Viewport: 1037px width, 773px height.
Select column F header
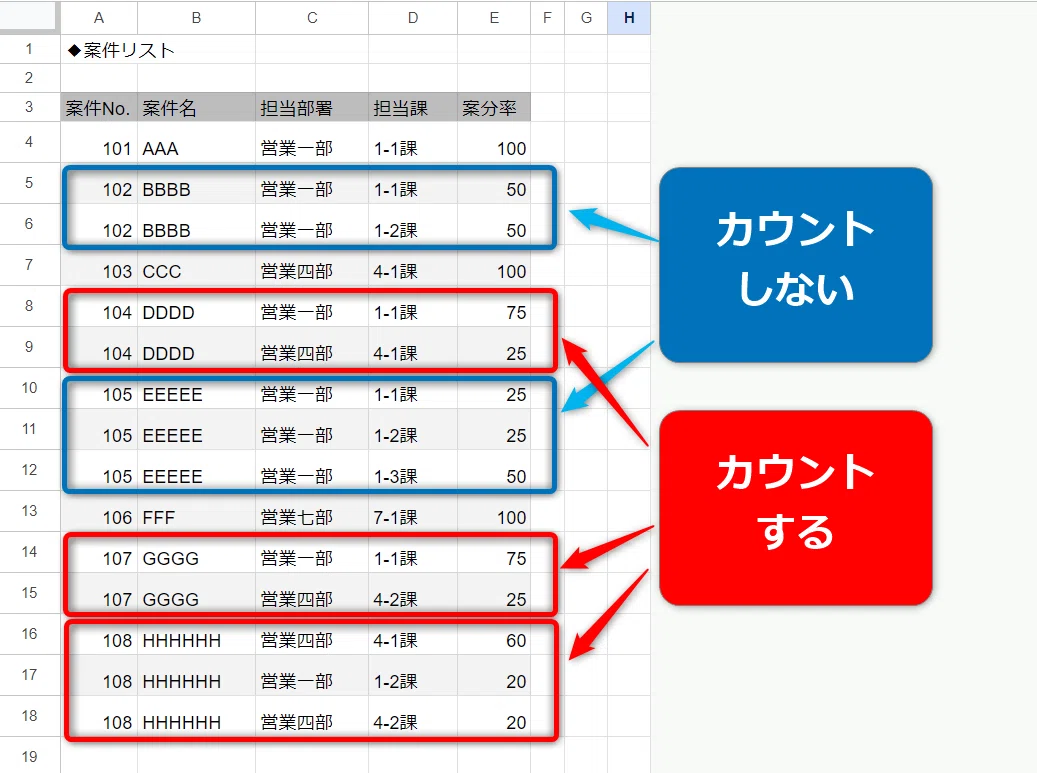point(547,18)
